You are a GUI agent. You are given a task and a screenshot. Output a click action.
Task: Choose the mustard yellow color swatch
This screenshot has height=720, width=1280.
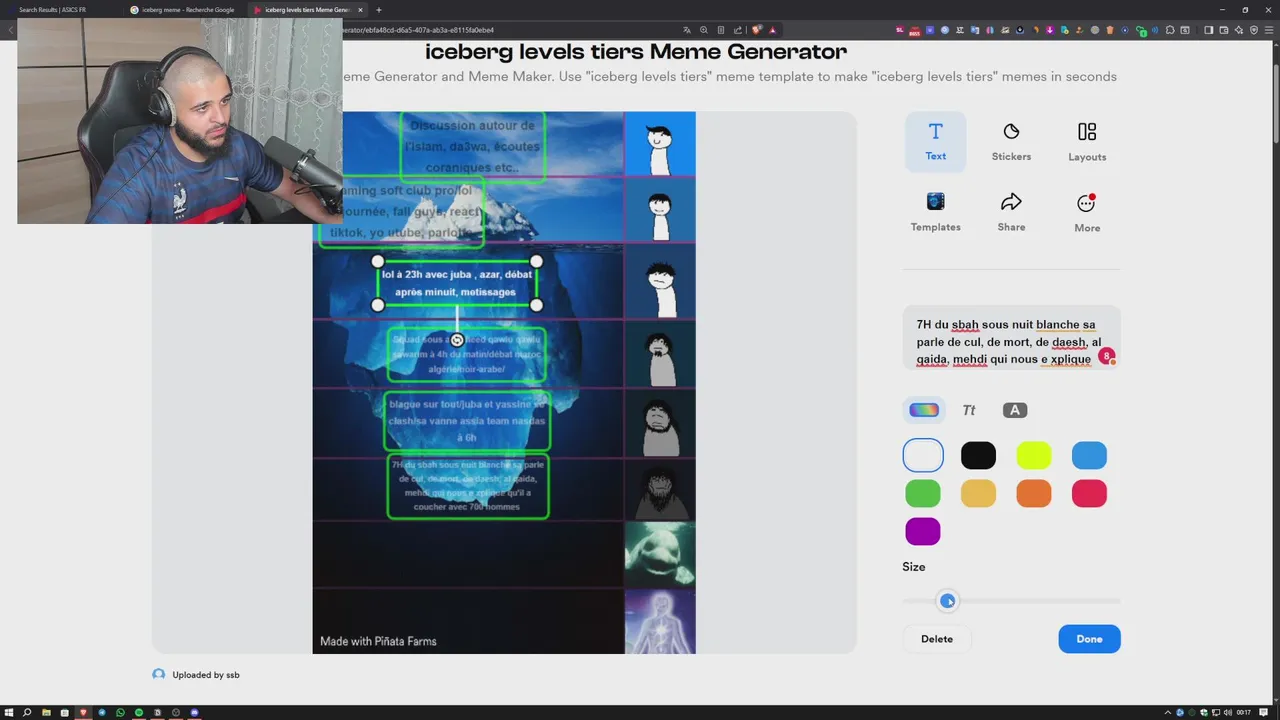[x=978, y=493]
